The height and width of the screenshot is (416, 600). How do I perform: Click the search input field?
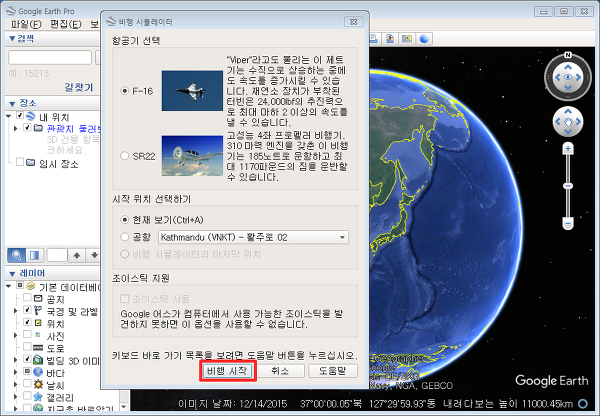50,57
